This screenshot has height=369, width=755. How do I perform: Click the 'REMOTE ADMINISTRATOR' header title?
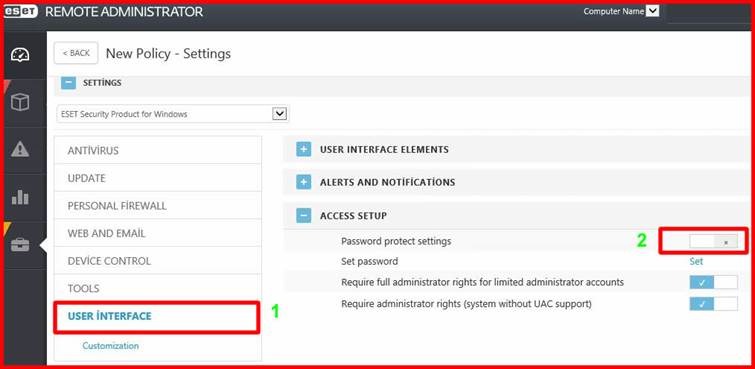124,12
